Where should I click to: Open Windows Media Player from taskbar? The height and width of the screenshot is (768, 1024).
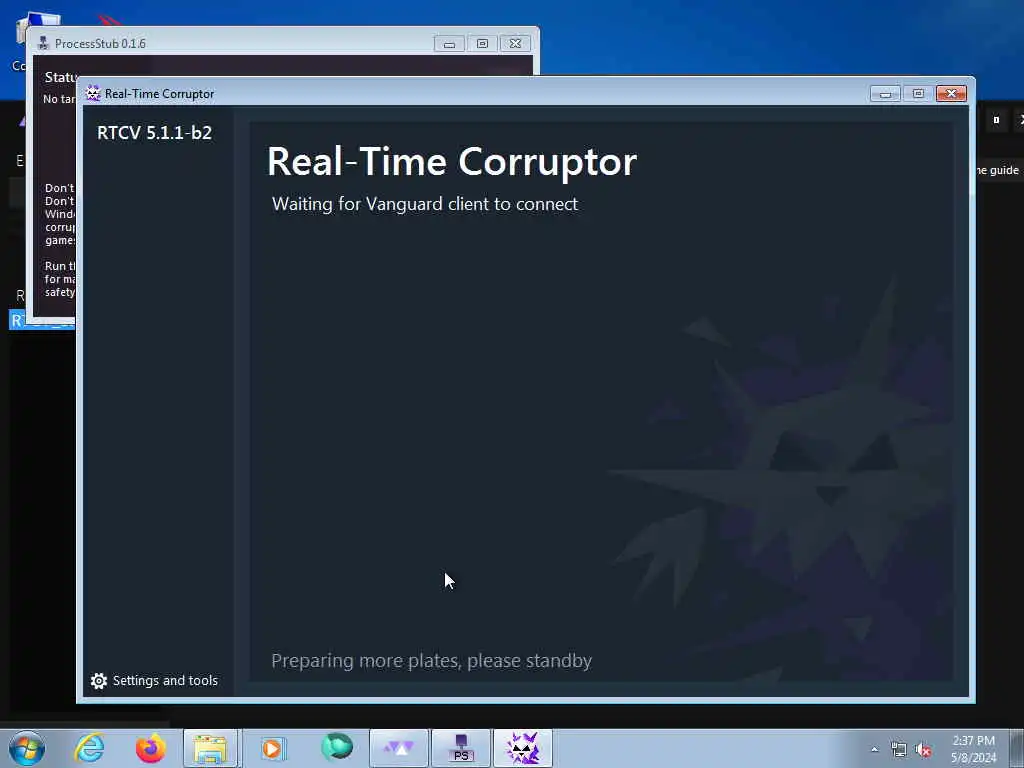(273, 748)
